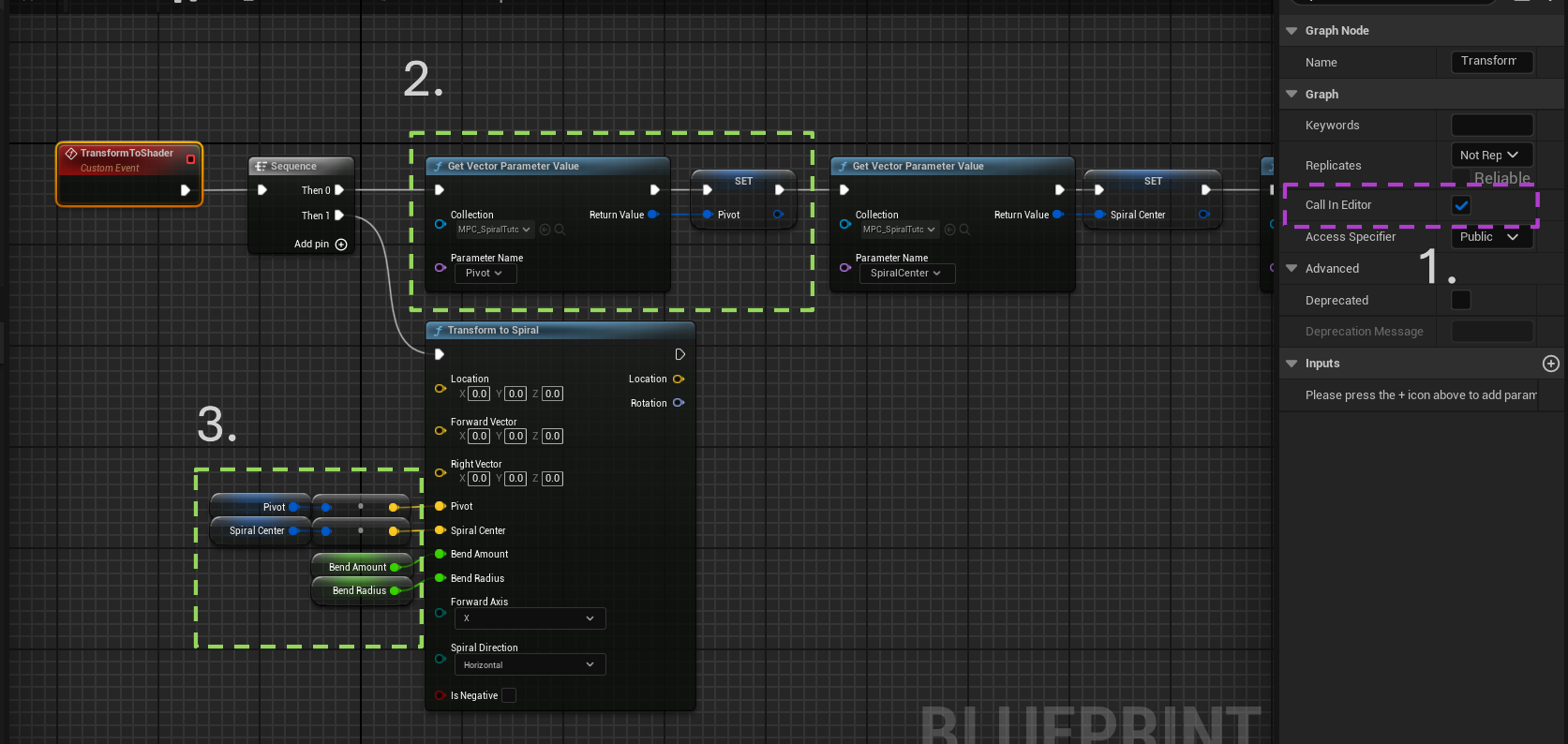Screen dimensions: 1568x744
Task: Open Access Specifier Public dropdown
Action: coord(1492,237)
